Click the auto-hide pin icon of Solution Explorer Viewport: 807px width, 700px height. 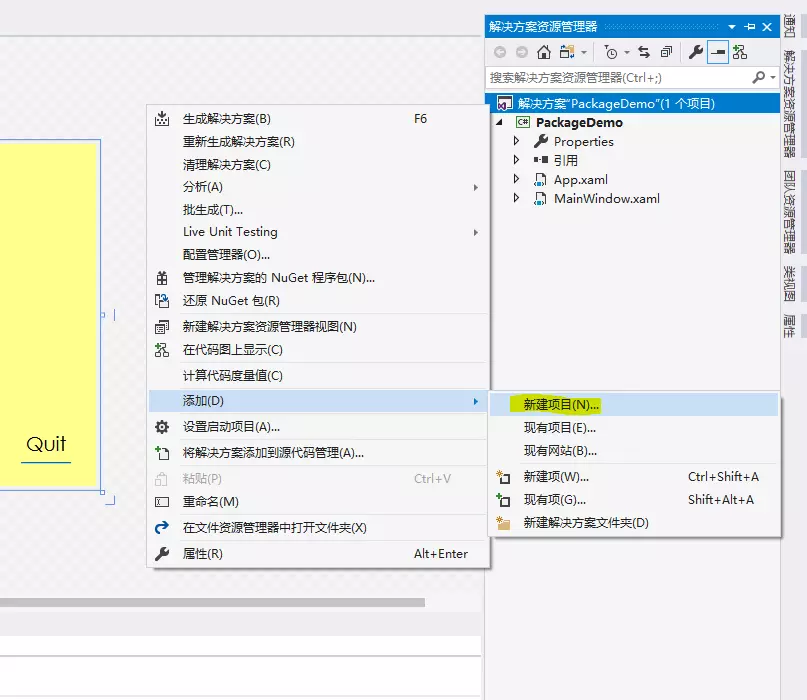[750, 27]
